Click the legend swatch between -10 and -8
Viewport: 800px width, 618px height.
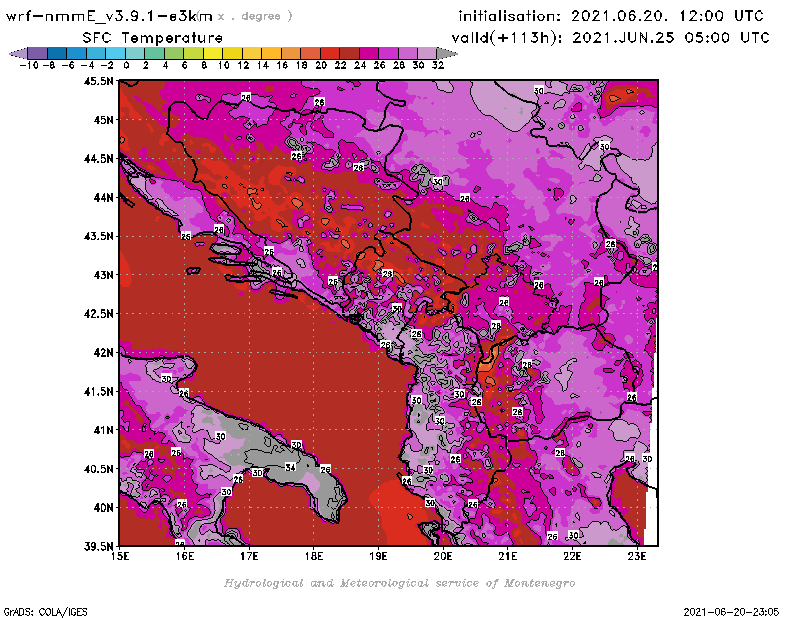[x=38, y=54]
